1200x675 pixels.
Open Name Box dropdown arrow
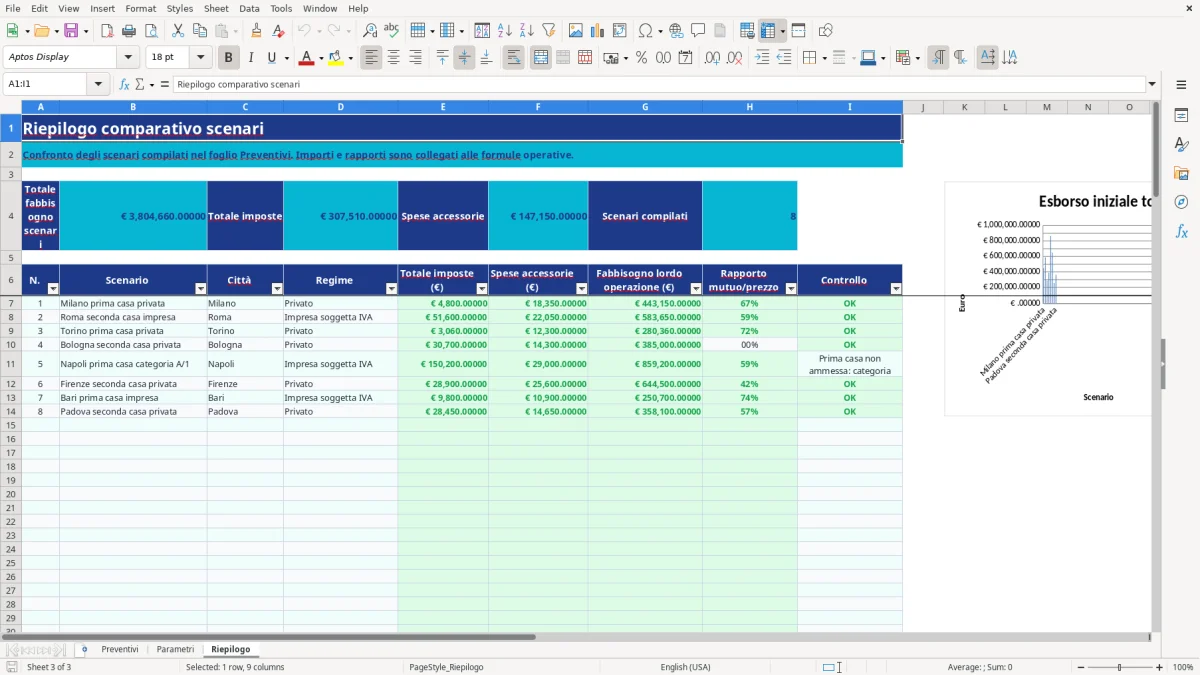98,84
